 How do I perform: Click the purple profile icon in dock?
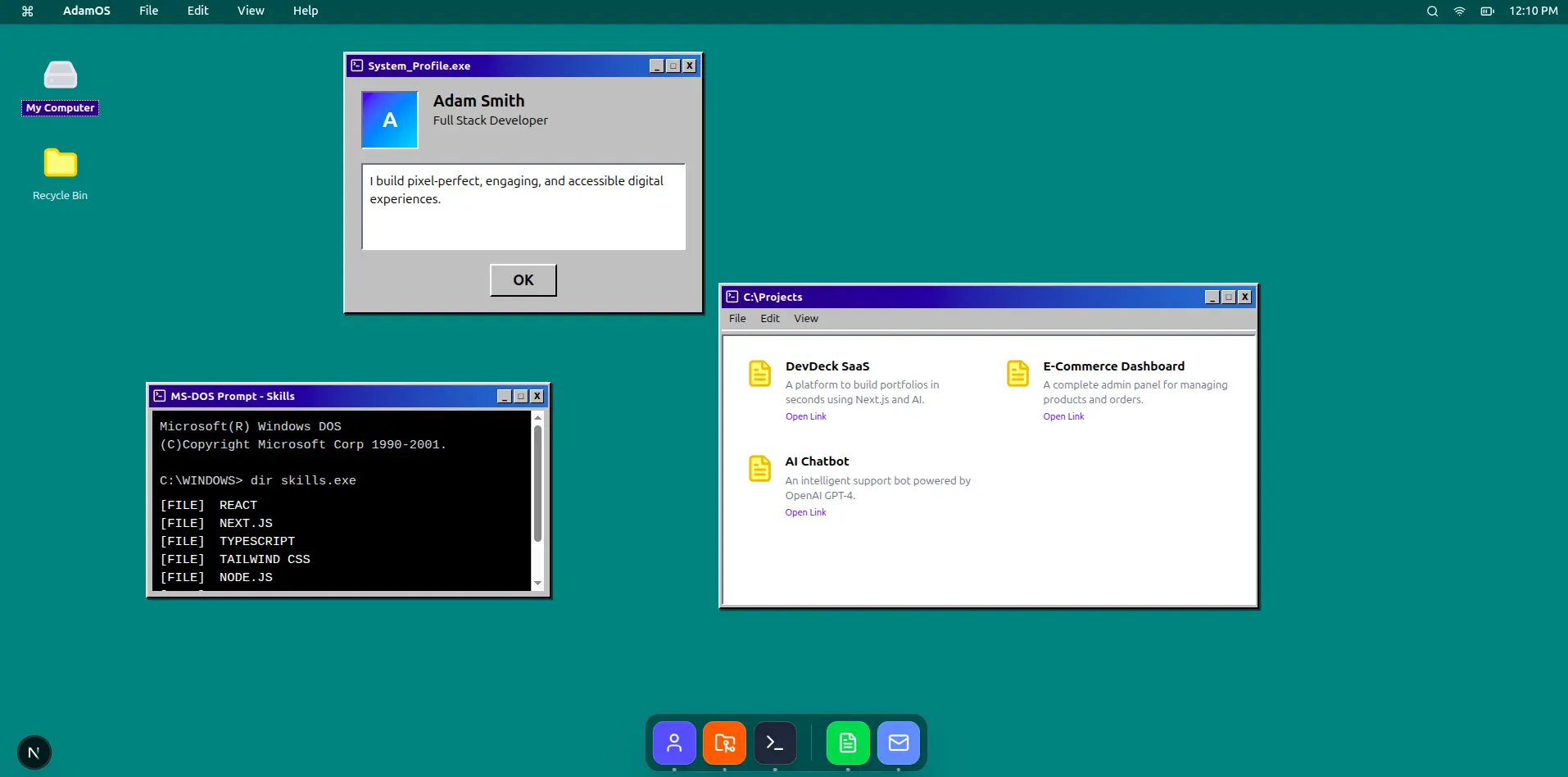pos(674,743)
